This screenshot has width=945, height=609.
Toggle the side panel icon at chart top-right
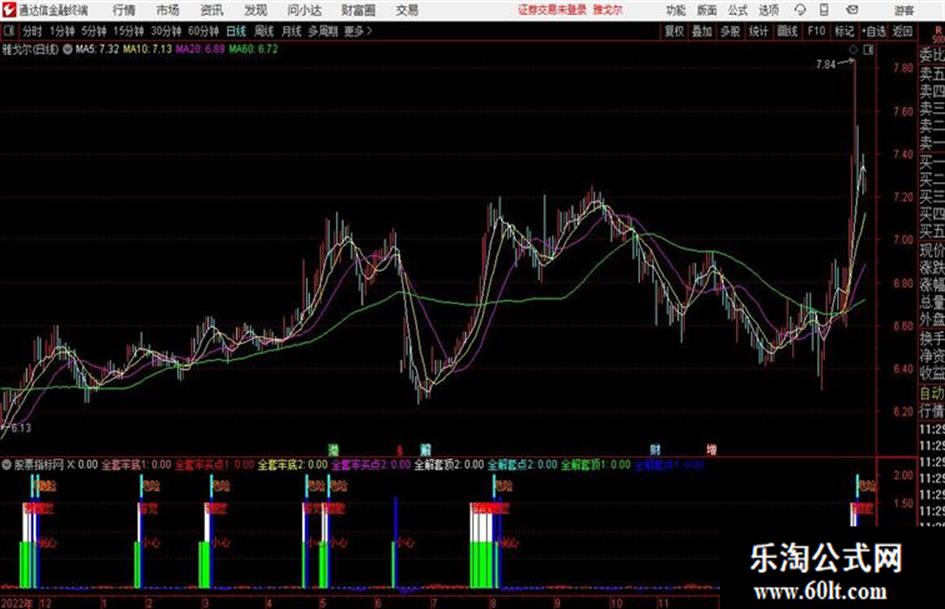tap(868, 50)
